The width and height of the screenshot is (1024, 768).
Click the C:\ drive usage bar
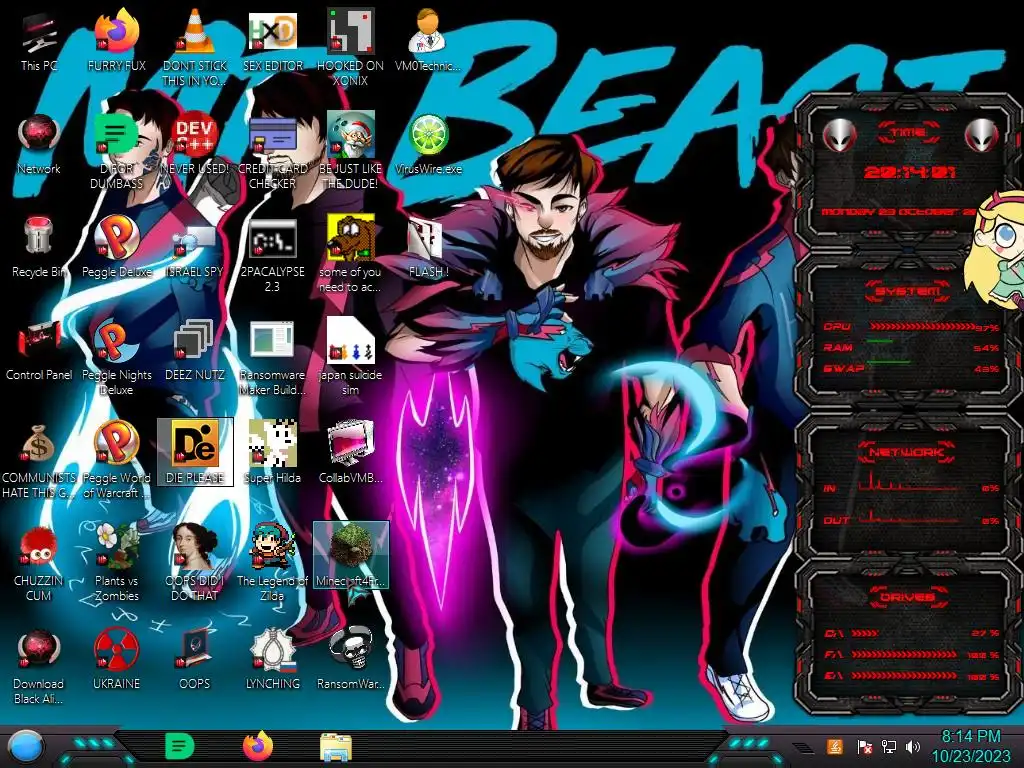[x=865, y=633]
